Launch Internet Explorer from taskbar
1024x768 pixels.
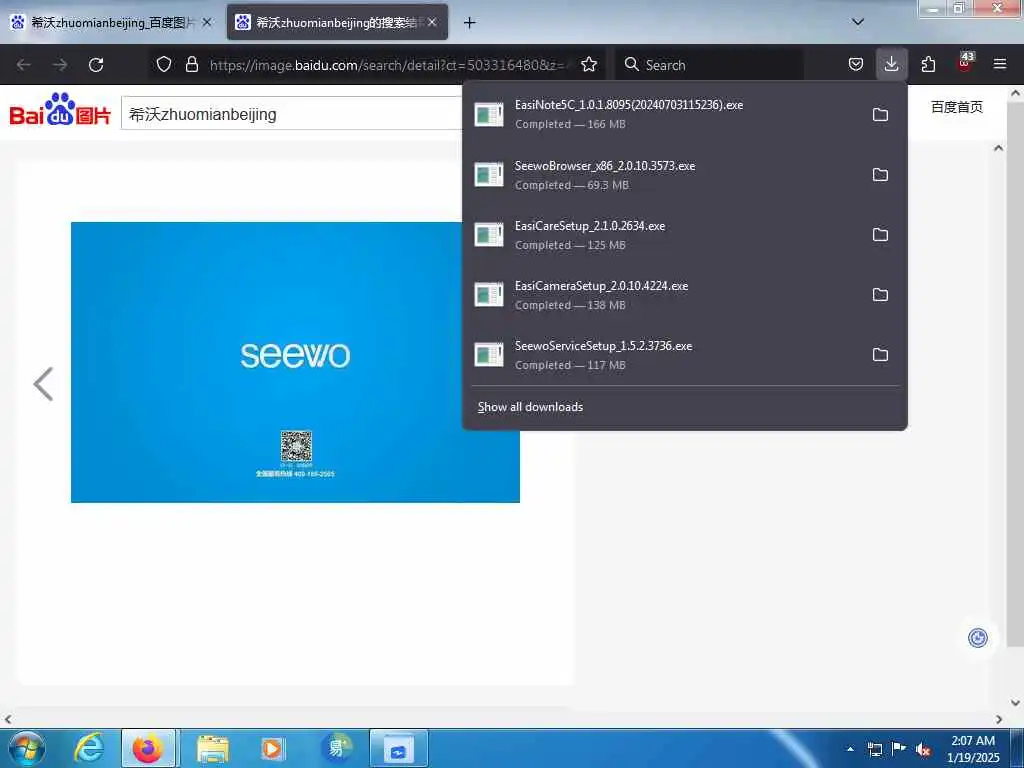tap(88, 748)
